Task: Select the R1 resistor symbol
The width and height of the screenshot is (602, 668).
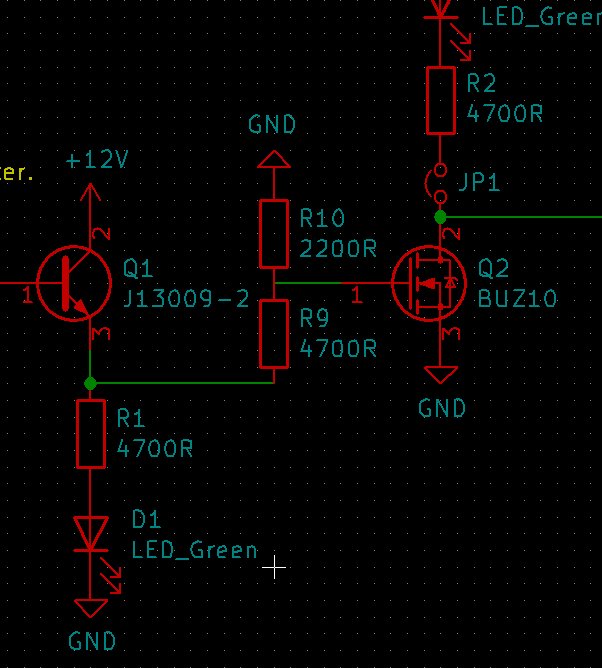Action: coord(91,433)
